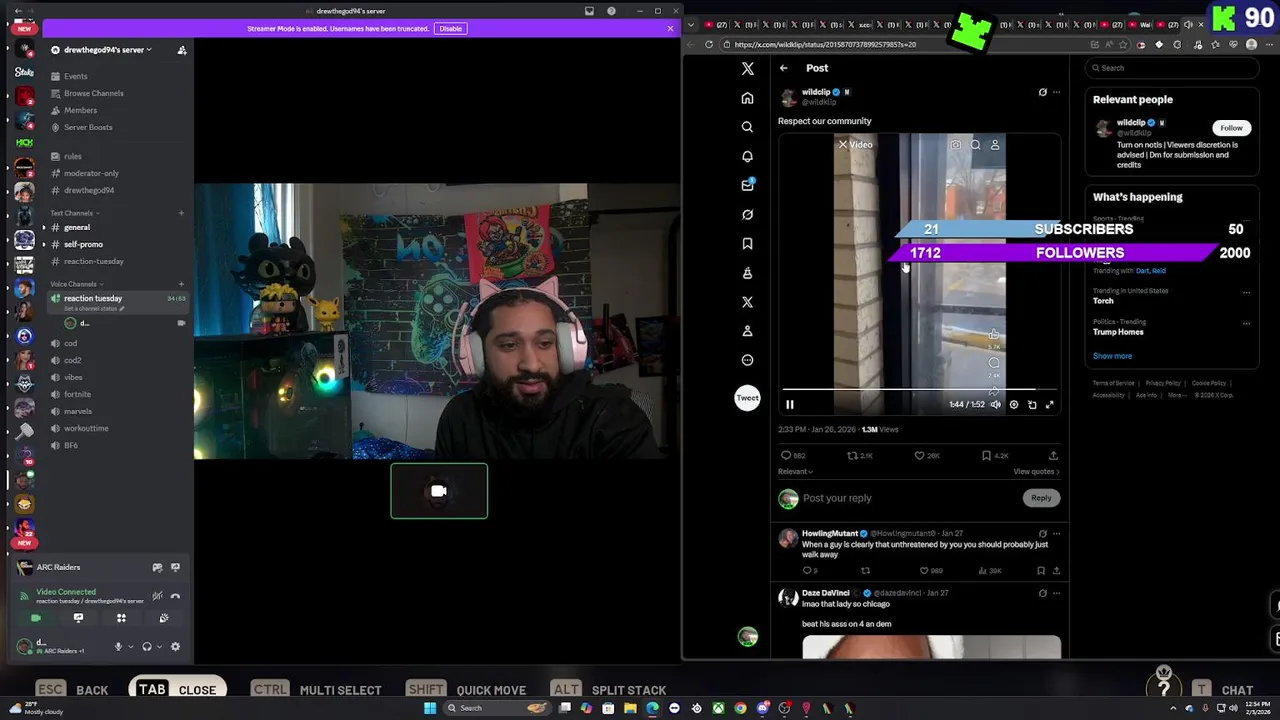Viewport: 1280px width, 720px height.
Task: Open X home from sidebar house icon
Action: pyautogui.click(x=747, y=98)
